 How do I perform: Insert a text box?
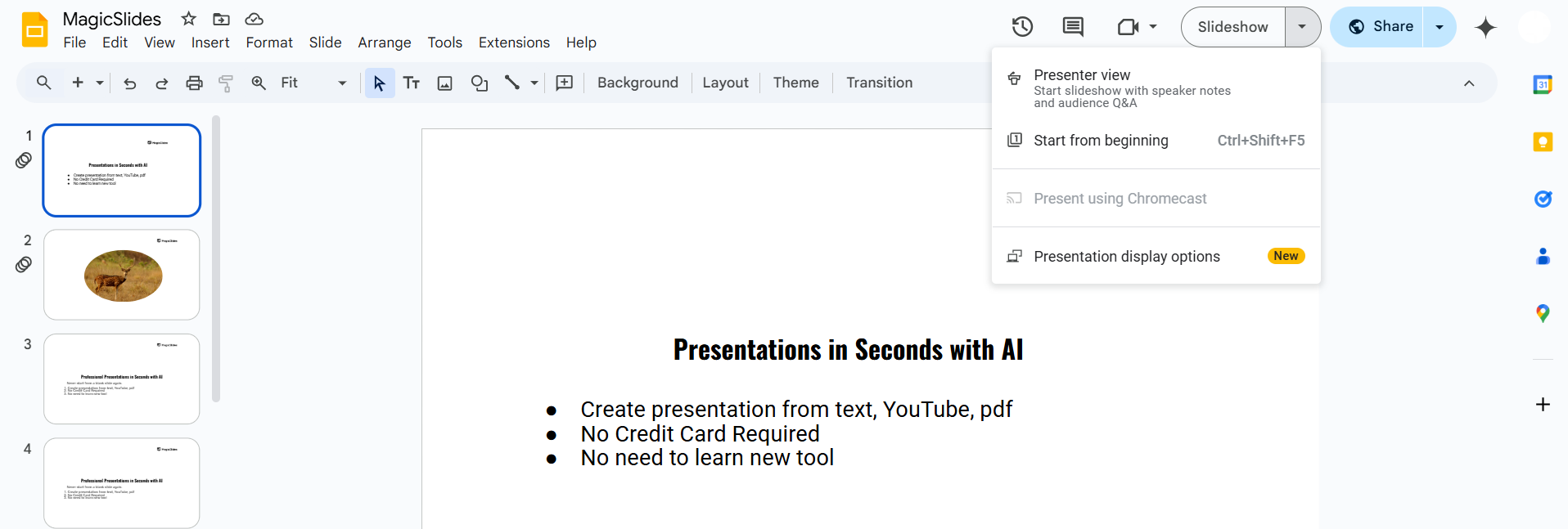[412, 83]
